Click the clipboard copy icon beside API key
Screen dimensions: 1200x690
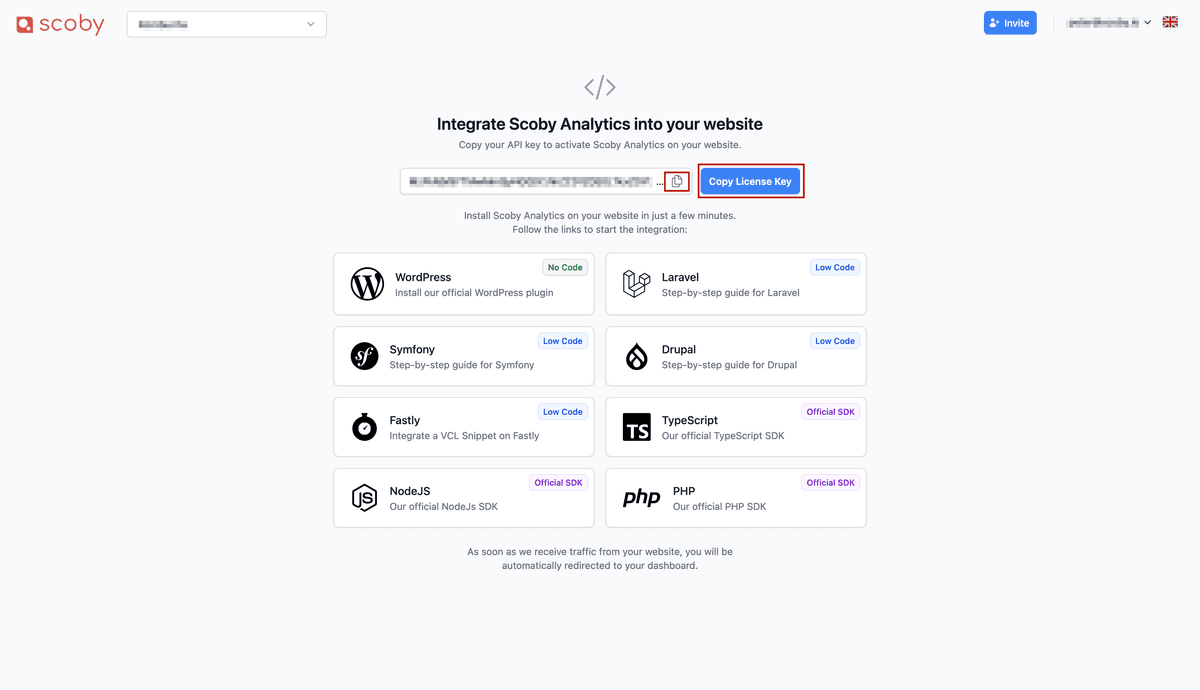677,181
